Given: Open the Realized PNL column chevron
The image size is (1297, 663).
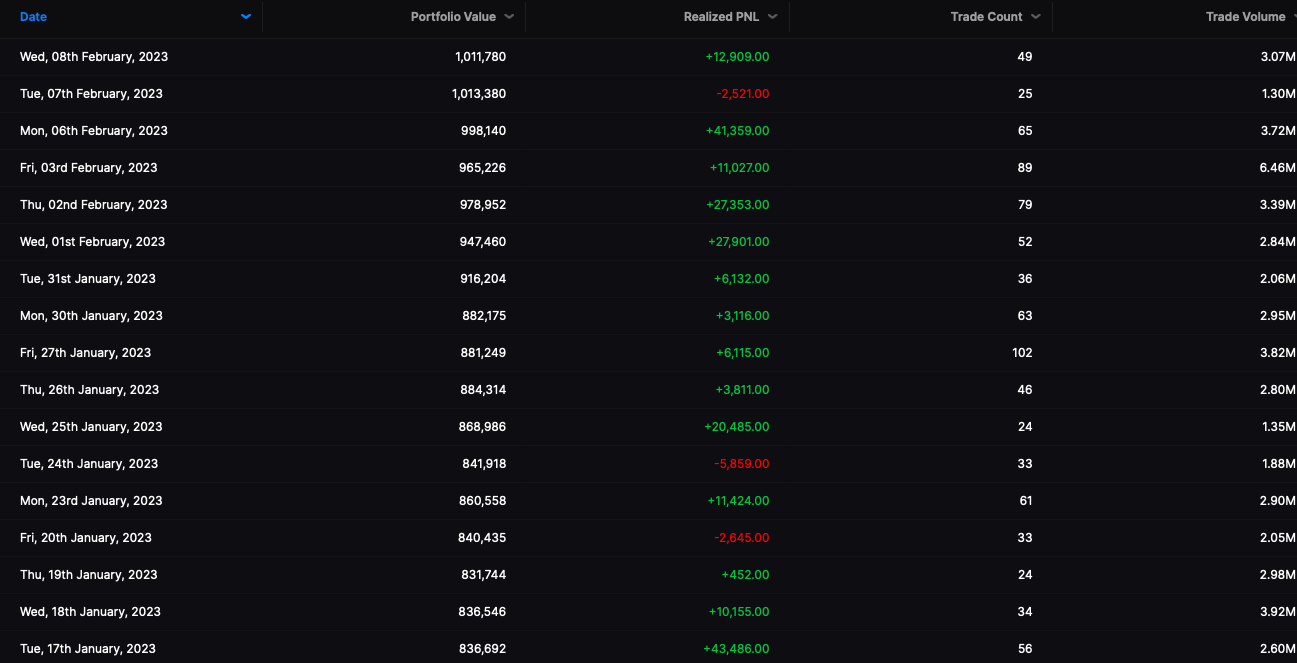Looking at the screenshot, I should 773,17.
